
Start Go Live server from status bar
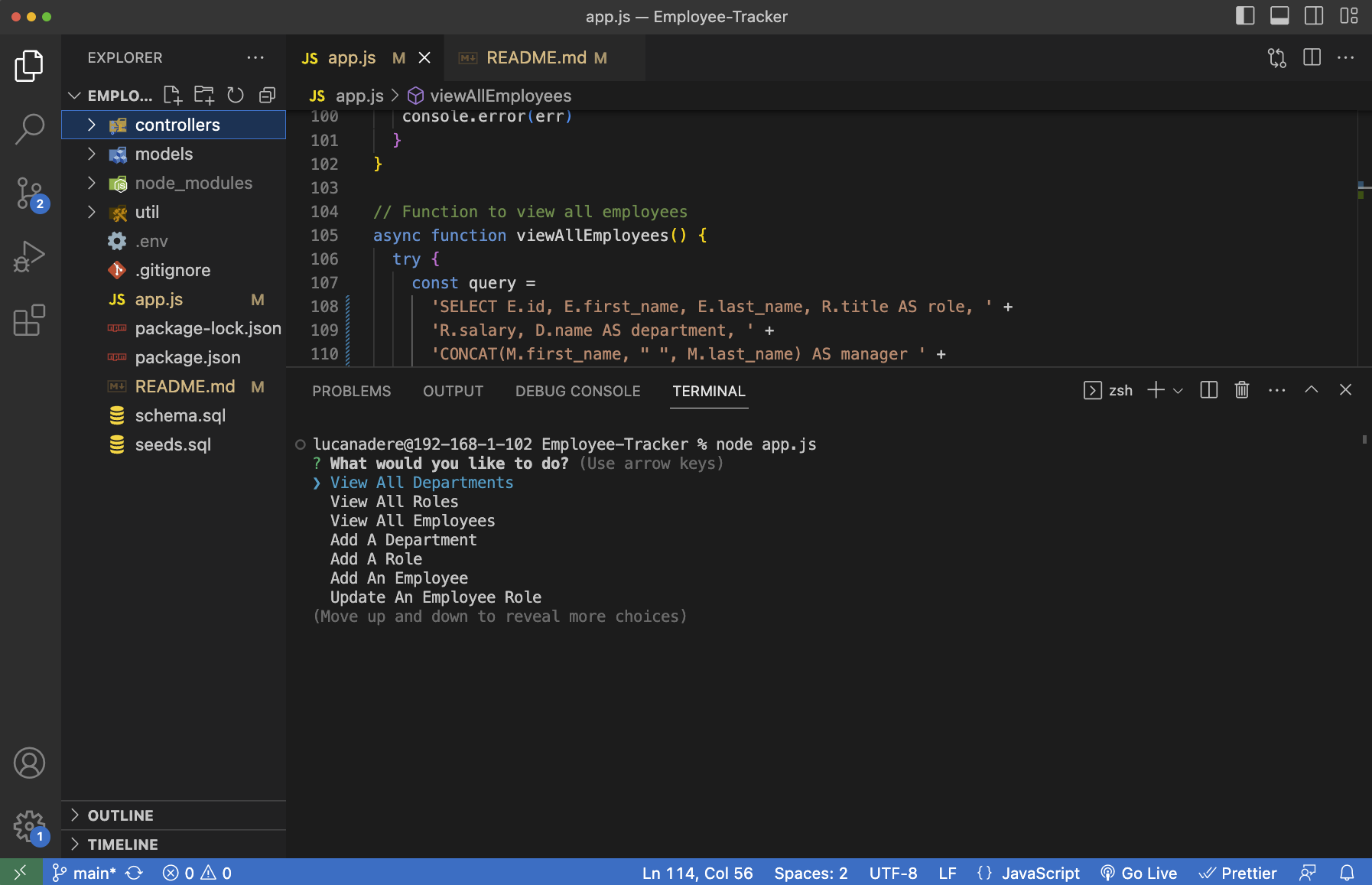pos(1140,872)
